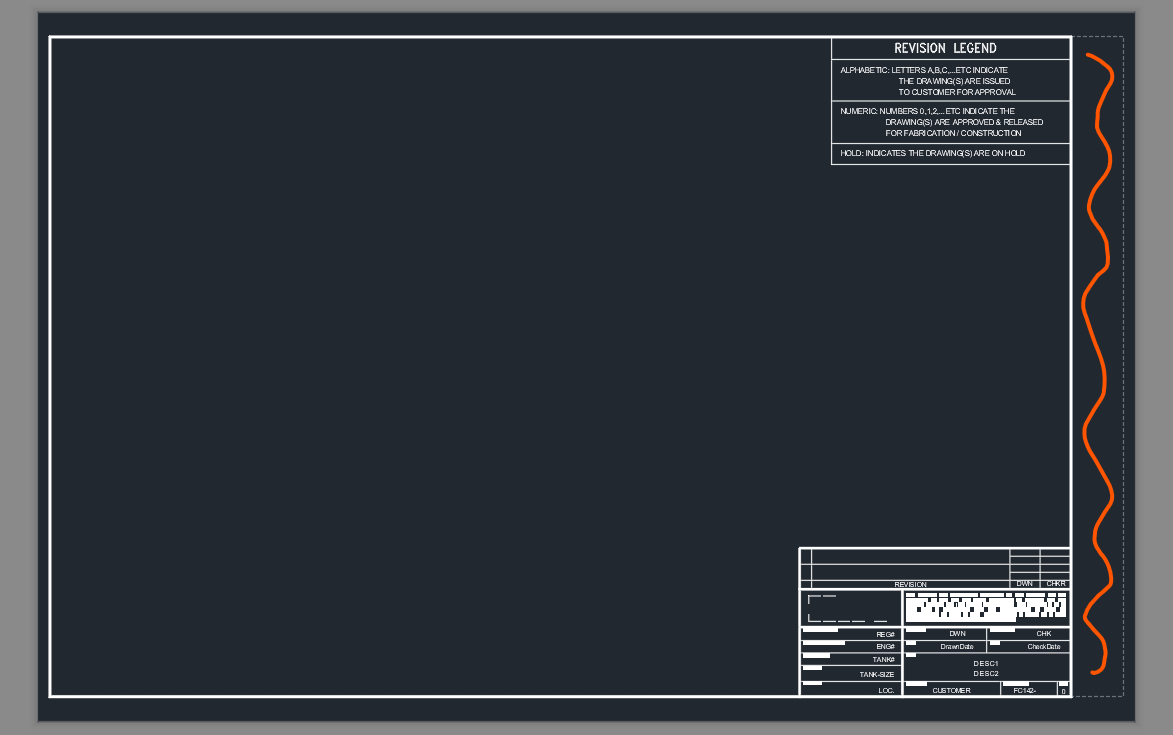Select the REVISION table header row

[910, 584]
